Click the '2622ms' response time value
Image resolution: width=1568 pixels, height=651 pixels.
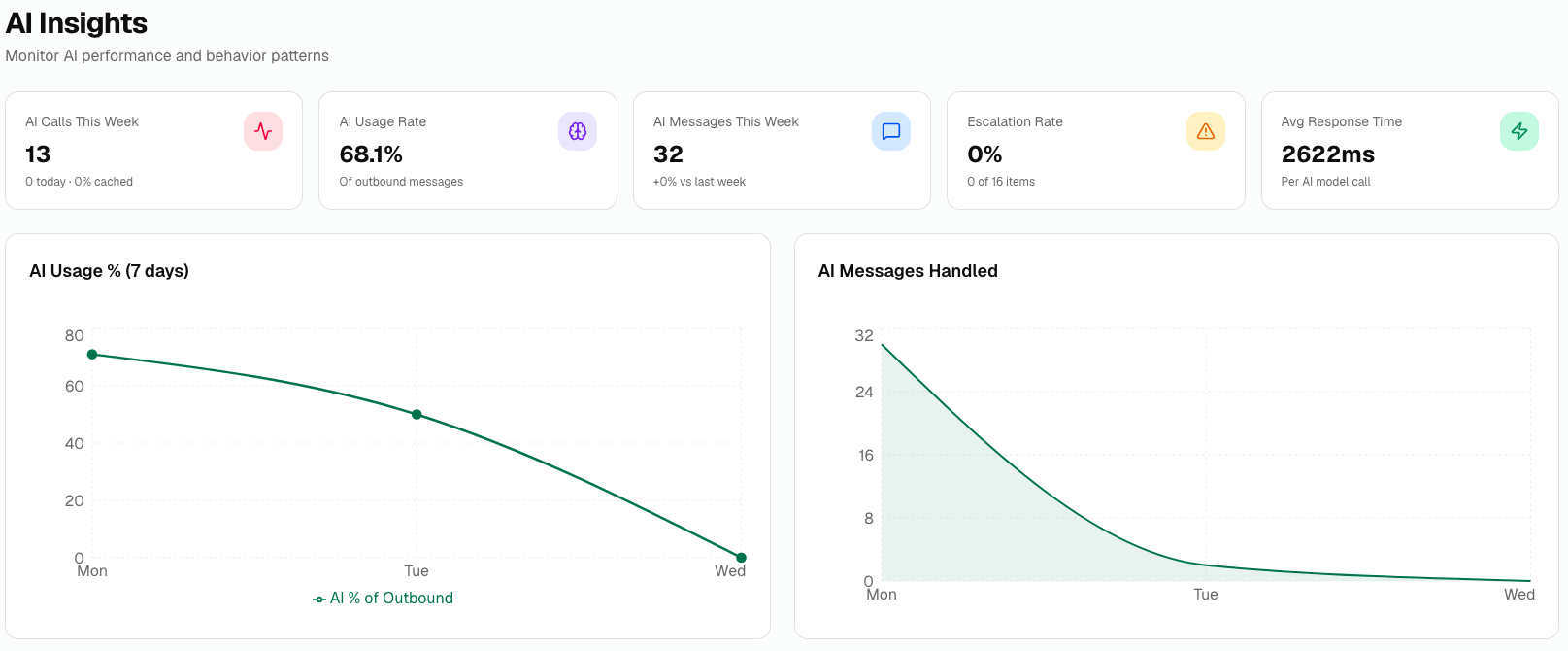[x=1327, y=154]
